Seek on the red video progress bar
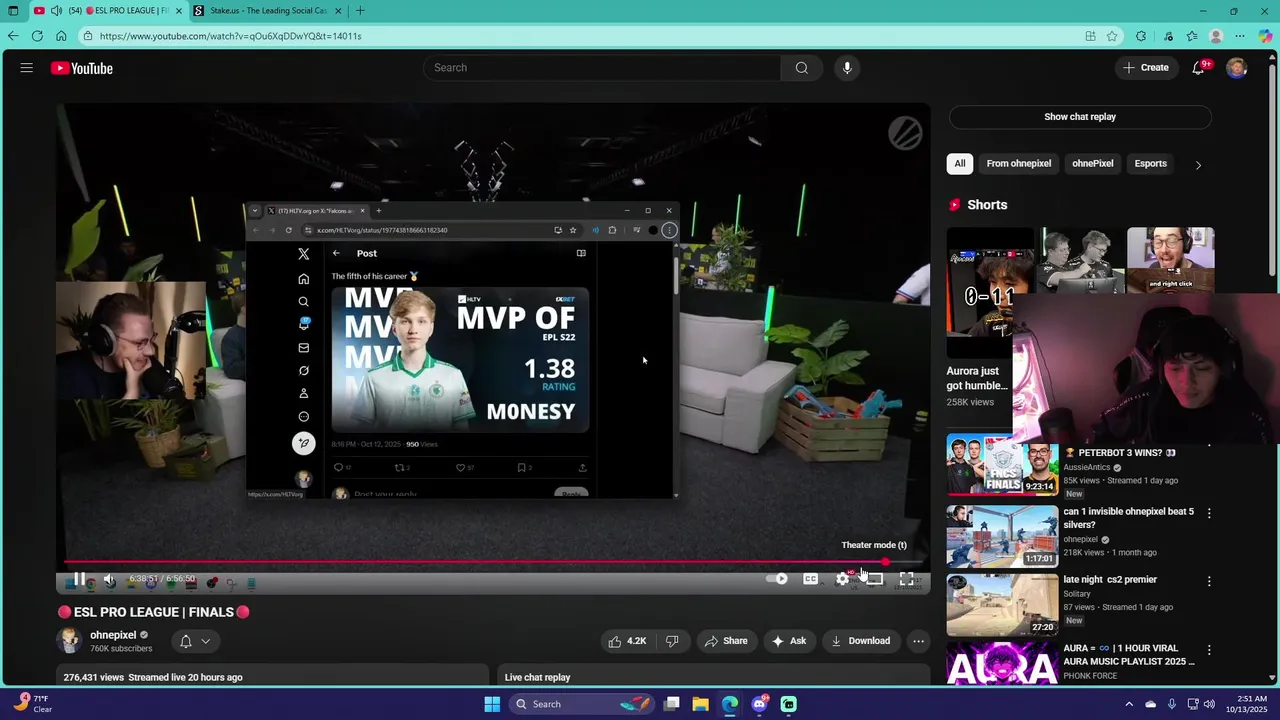1280x720 pixels. [492, 562]
